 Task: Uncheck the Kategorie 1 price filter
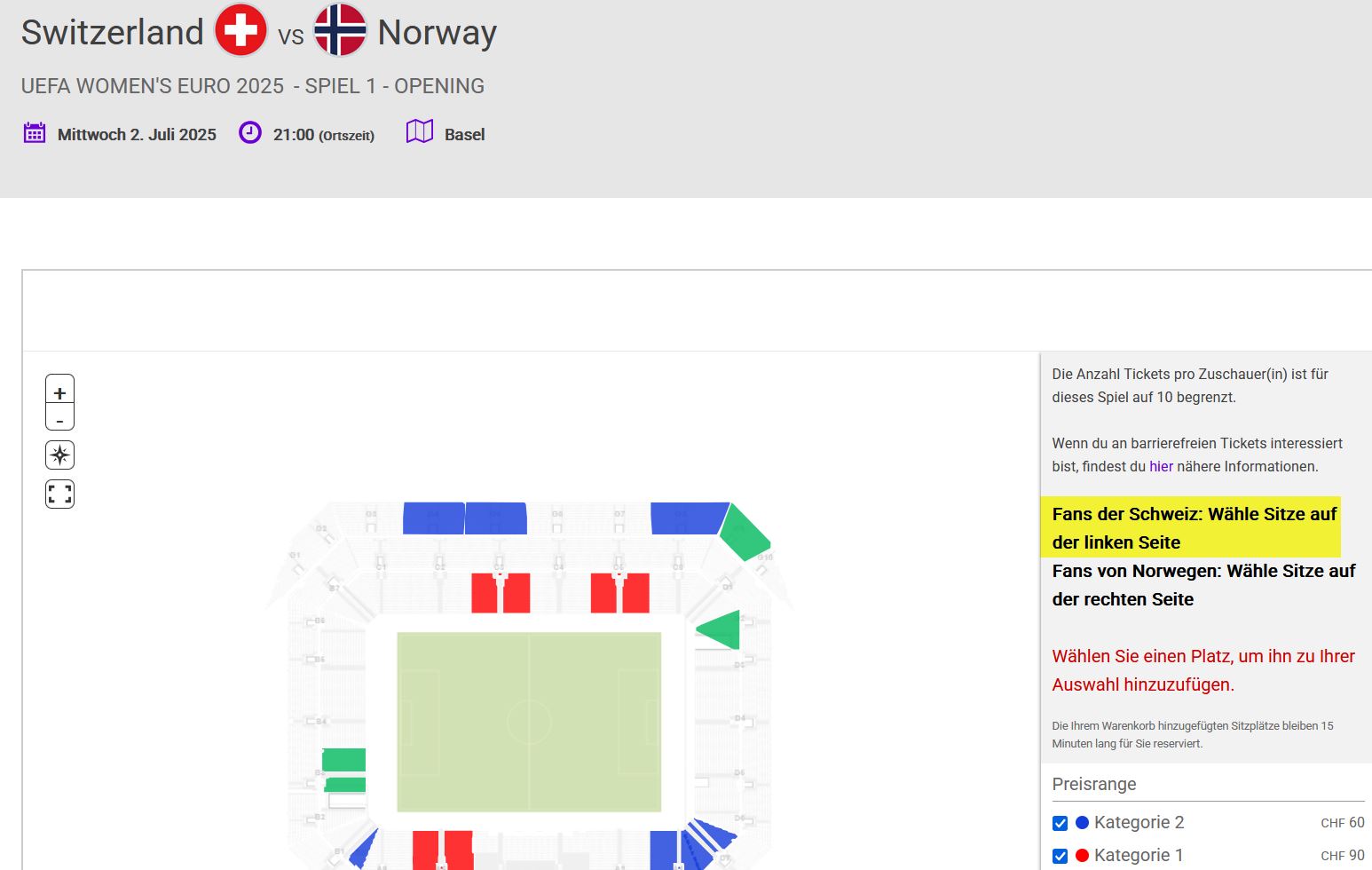tap(1060, 856)
